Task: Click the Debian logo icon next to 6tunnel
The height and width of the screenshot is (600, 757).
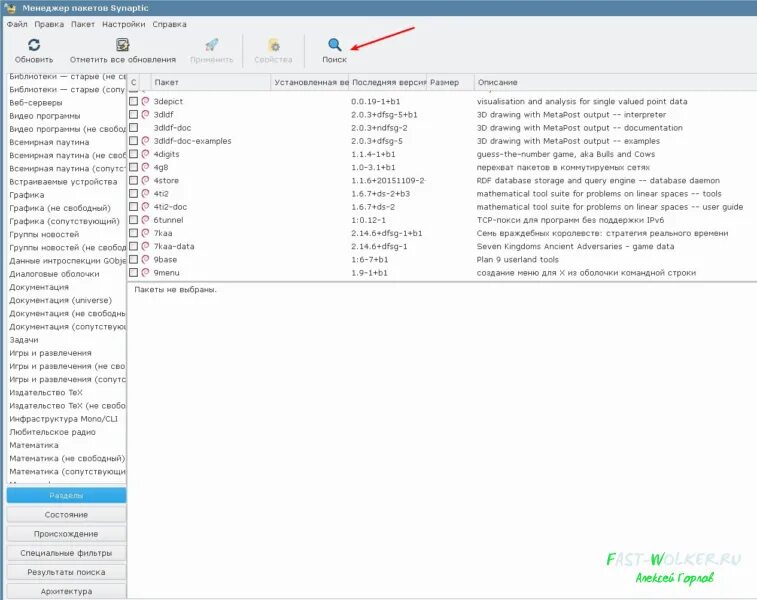Action: [145, 220]
